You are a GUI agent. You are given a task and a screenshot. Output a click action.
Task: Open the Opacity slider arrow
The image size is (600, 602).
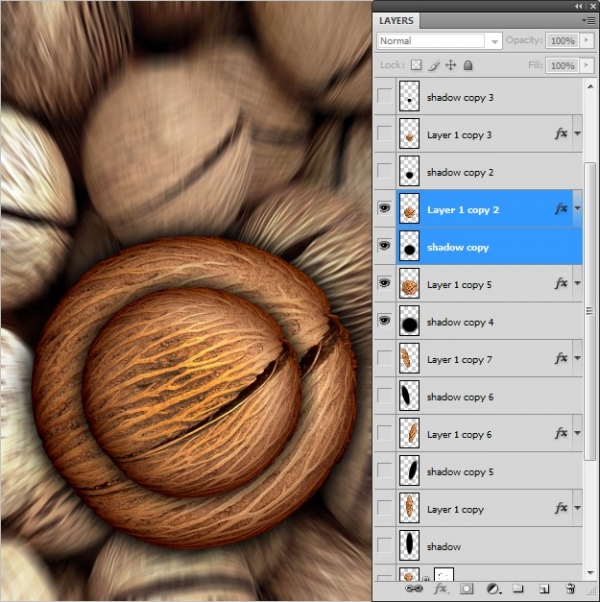(586, 40)
